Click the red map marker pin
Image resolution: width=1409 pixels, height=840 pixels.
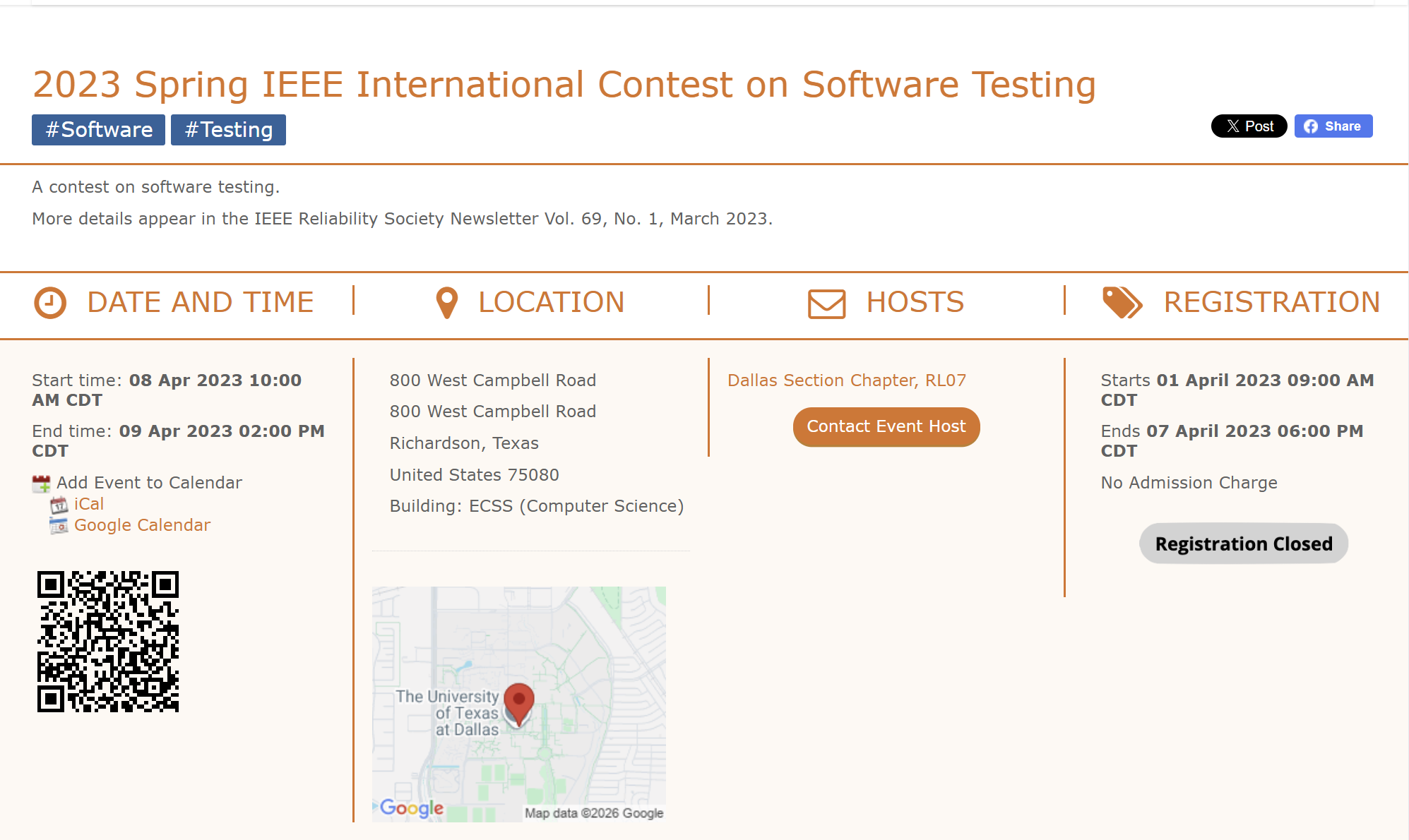tap(519, 704)
